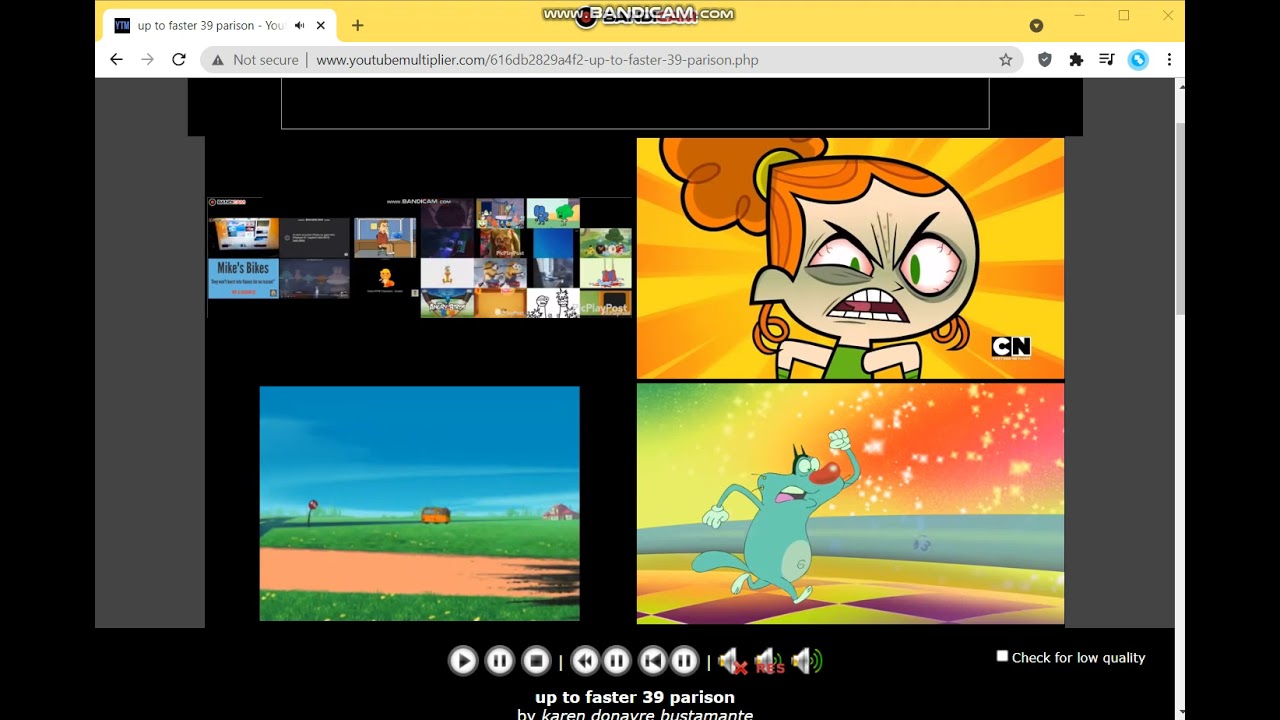Open the Chrome three-dot menu
This screenshot has width=1280, height=720.
click(1169, 60)
